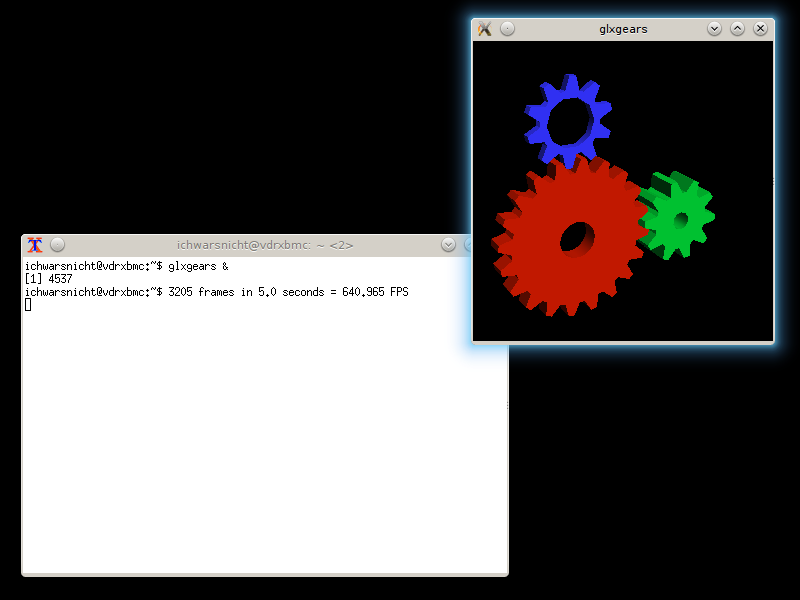
Task: Click the 'glxgears &' command text
Action: point(198,266)
